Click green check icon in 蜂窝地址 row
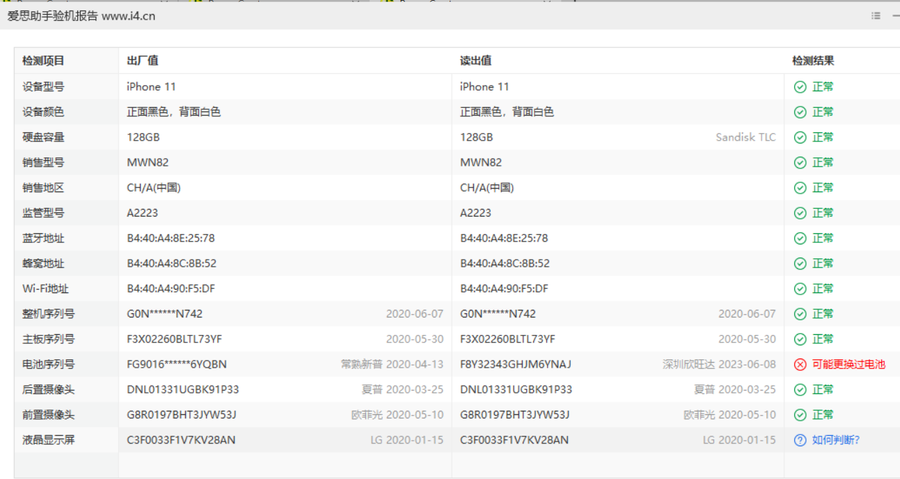 pos(800,264)
